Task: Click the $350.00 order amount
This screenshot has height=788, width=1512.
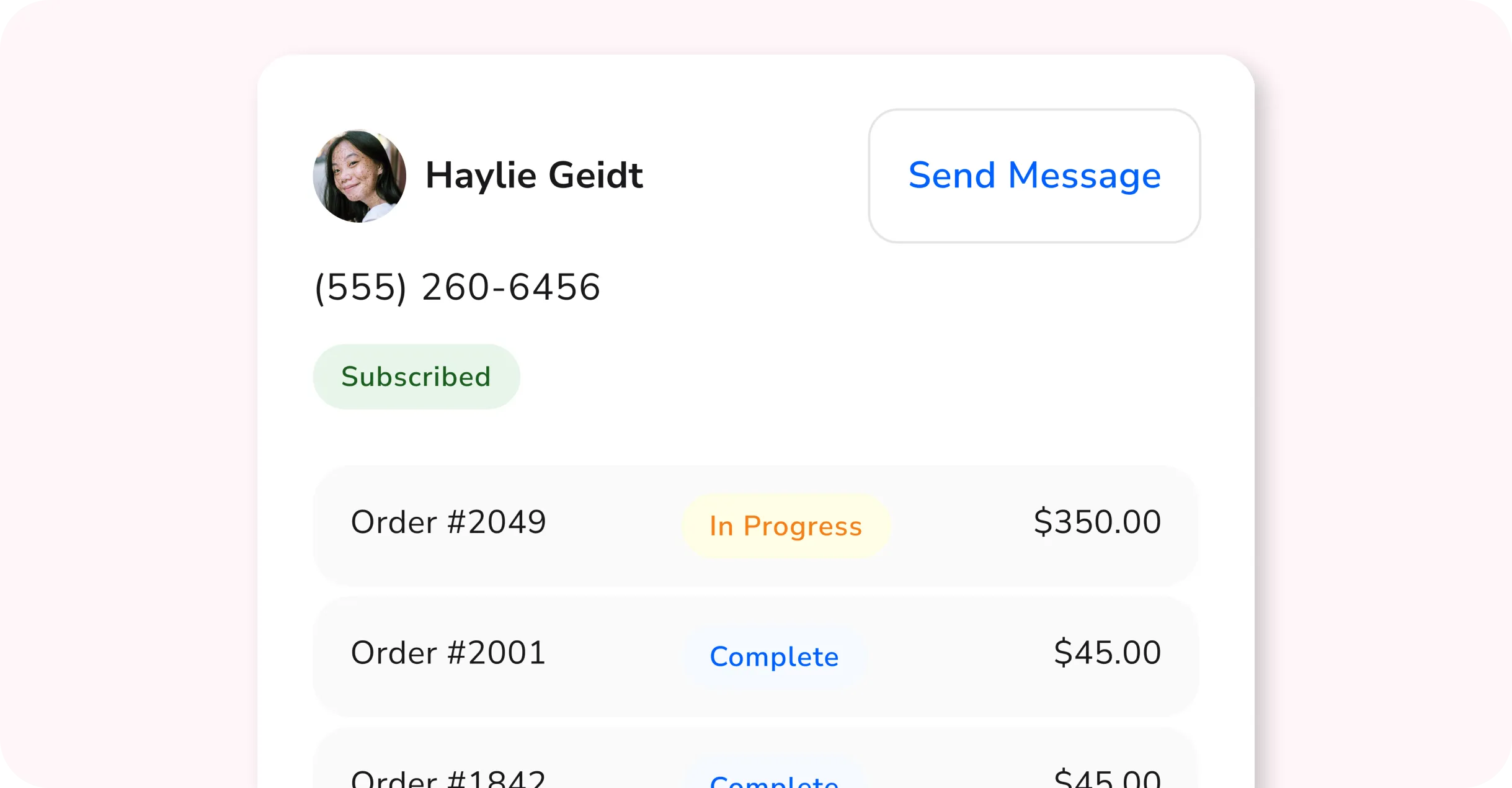Action: pos(1097,522)
